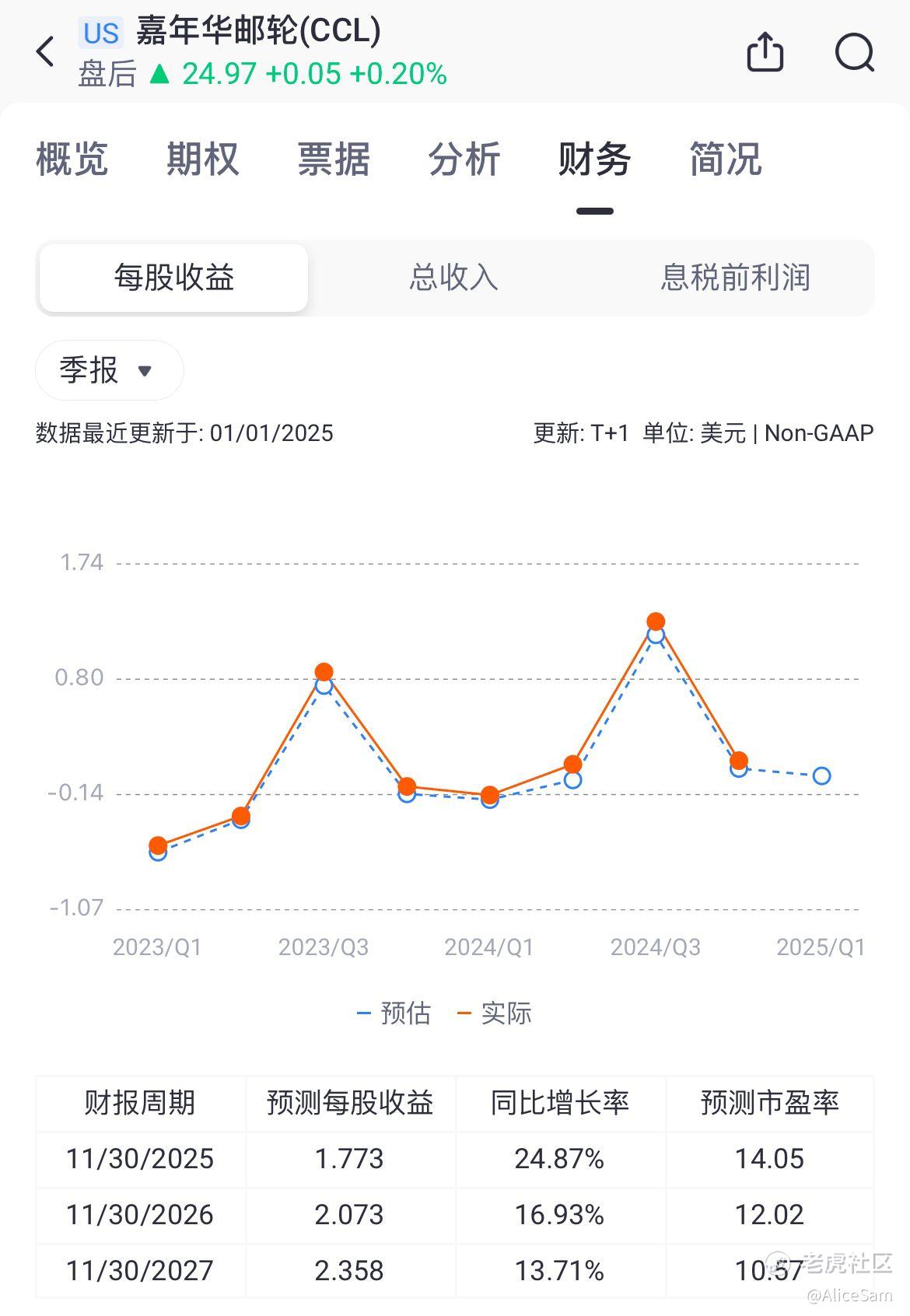Select the 财务 tab
The height and width of the screenshot is (1316, 910).
(x=595, y=159)
